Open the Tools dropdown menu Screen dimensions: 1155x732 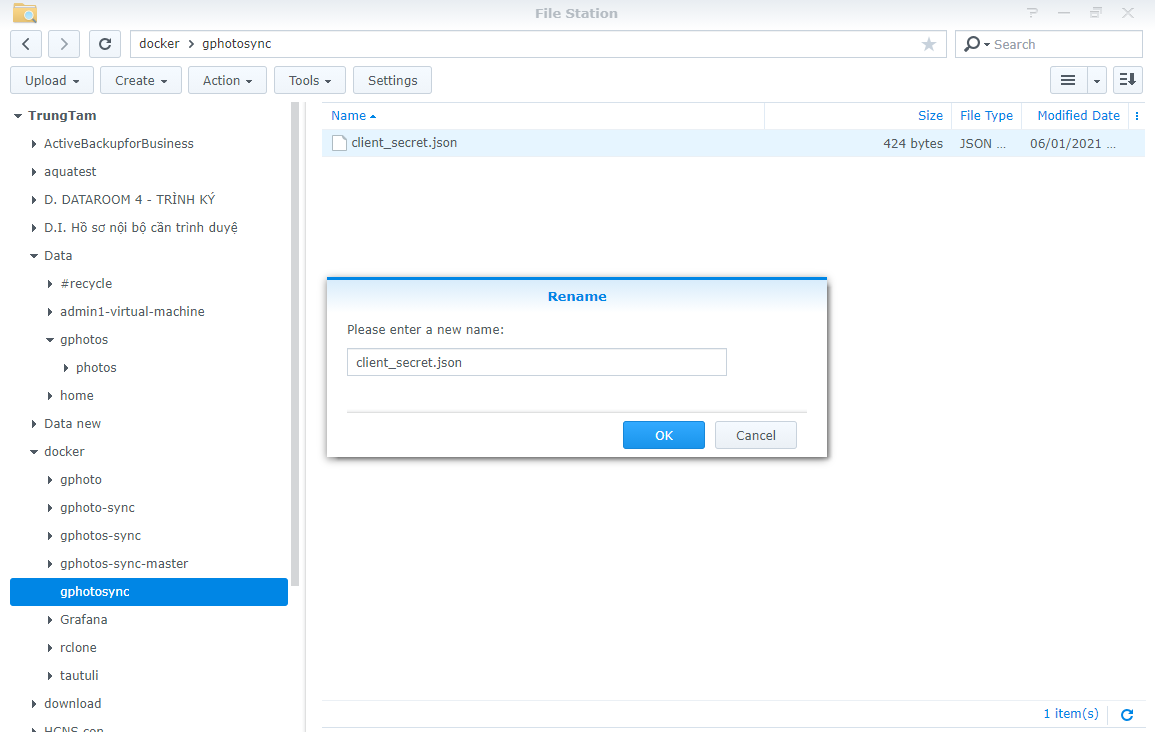[310, 80]
